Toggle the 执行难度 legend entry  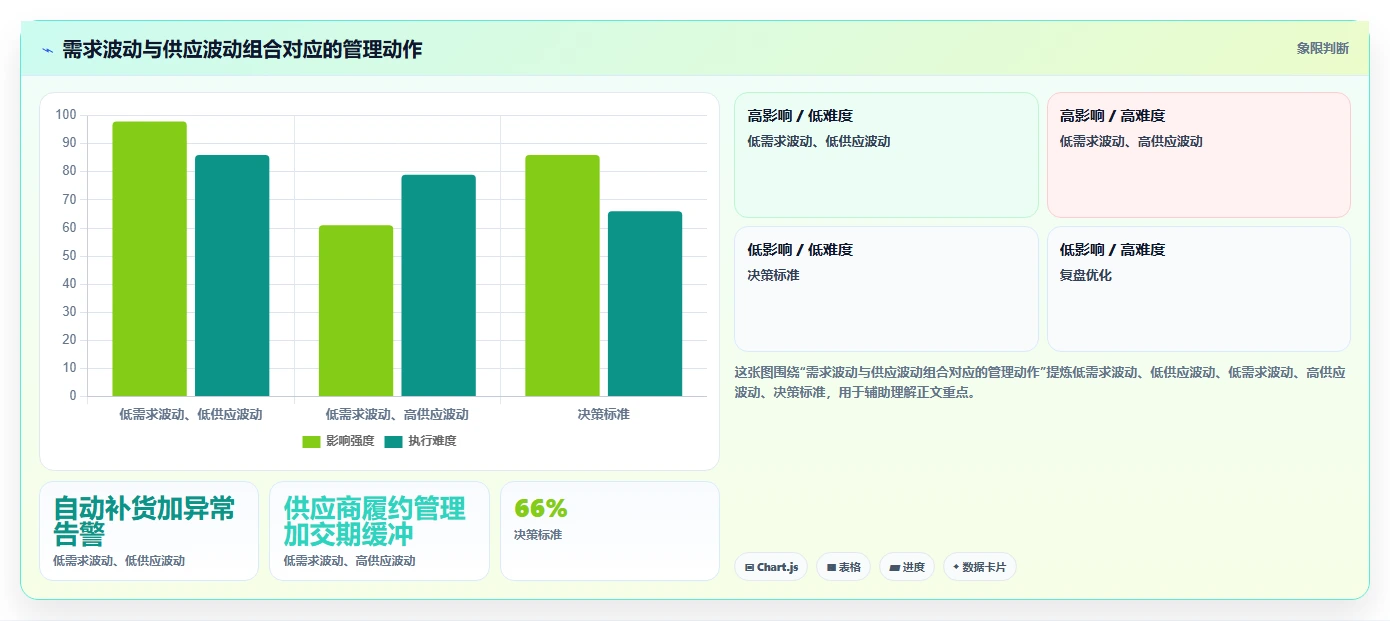(420, 441)
